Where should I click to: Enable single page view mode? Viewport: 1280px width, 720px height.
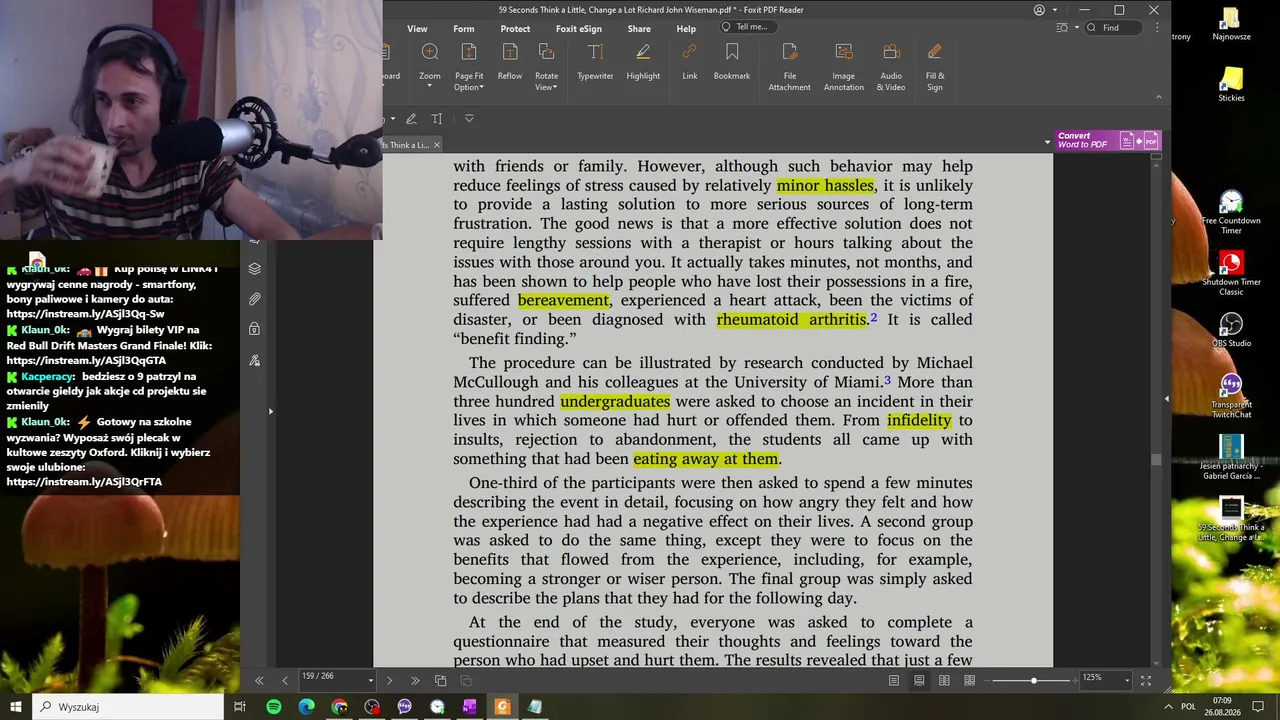point(894,681)
